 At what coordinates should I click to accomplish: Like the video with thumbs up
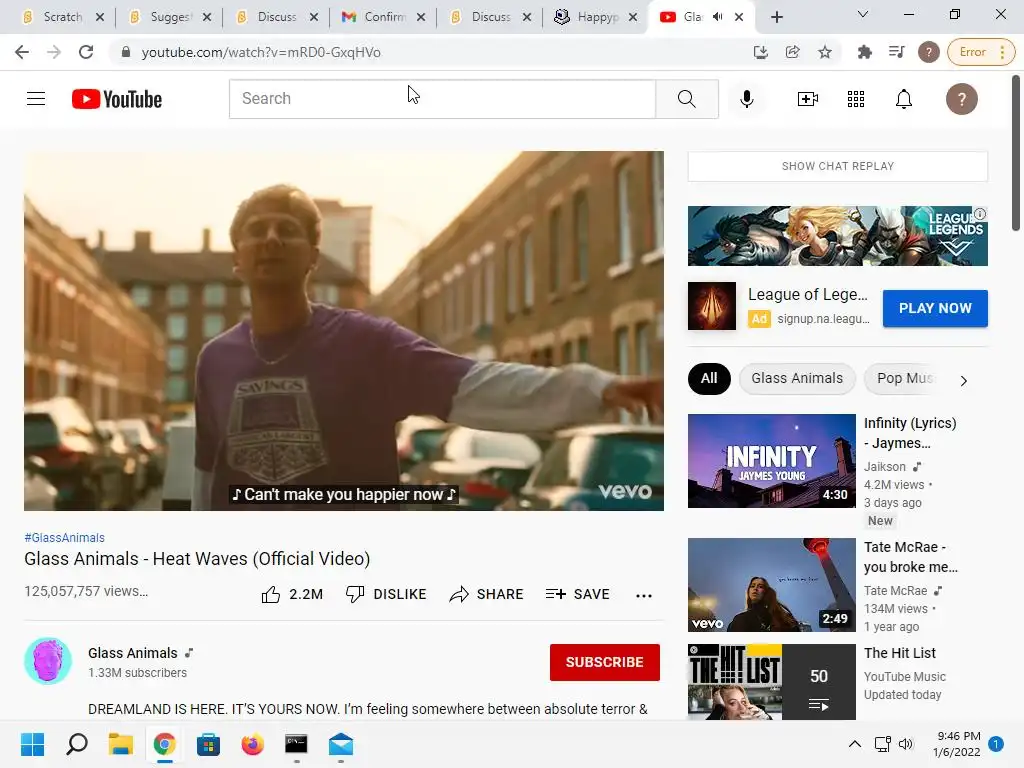(292, 594)
